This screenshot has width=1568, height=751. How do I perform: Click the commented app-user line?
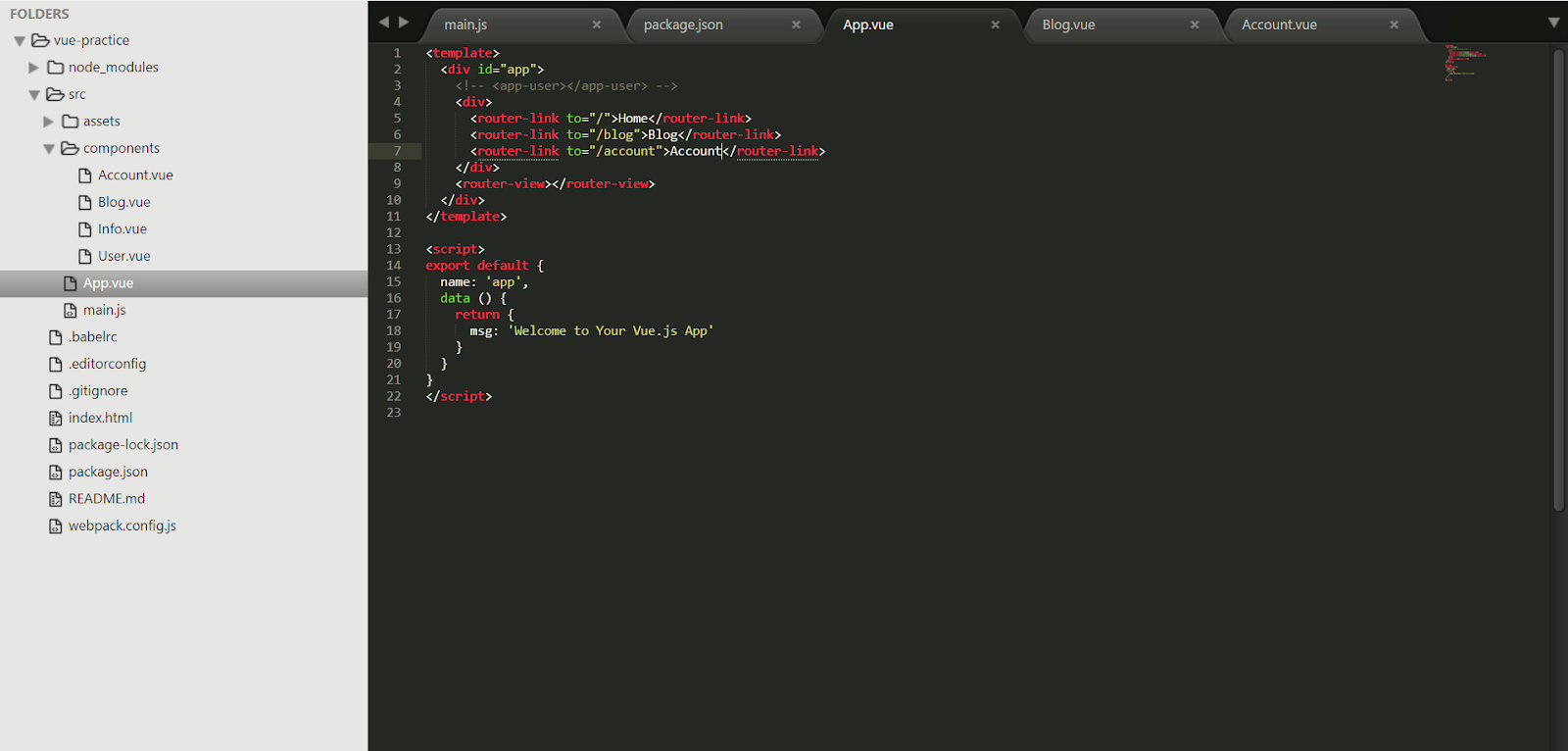[565, 86]
